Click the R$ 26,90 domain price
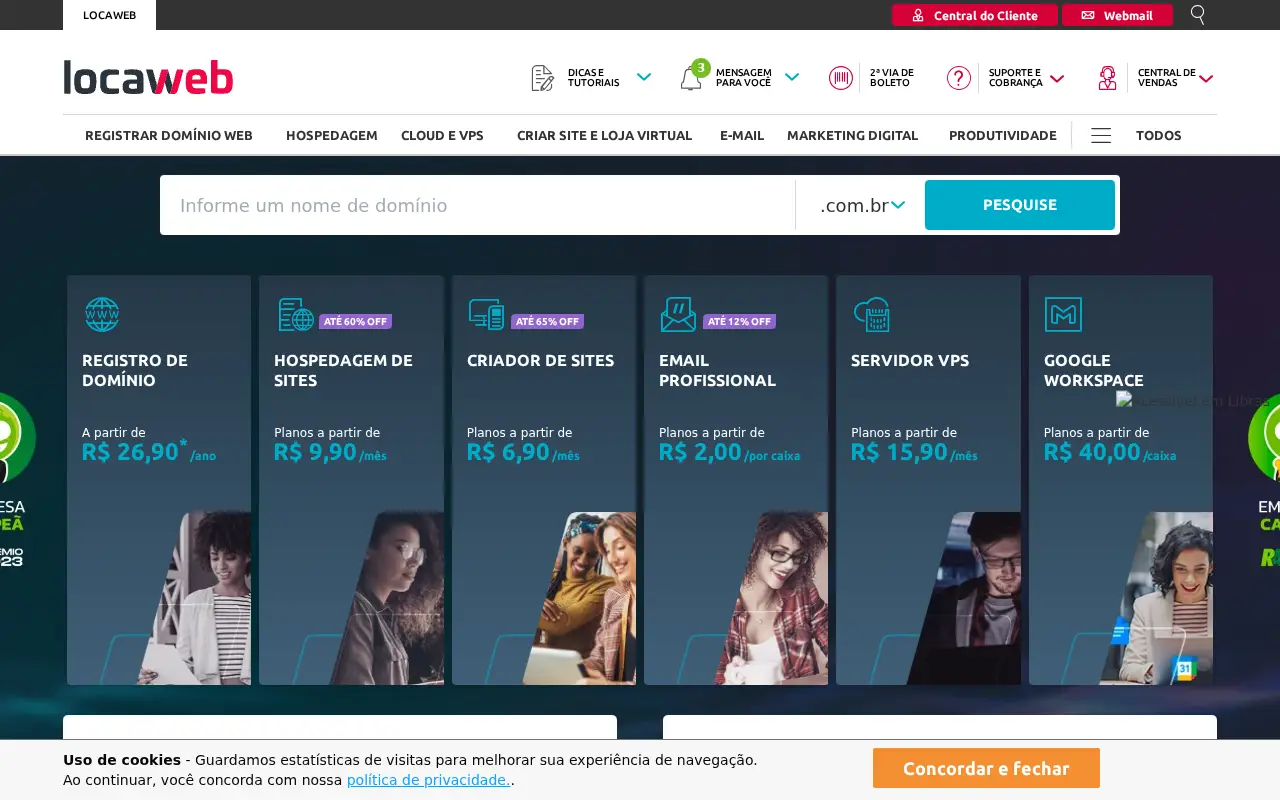1280x800 pixels. 130,452
